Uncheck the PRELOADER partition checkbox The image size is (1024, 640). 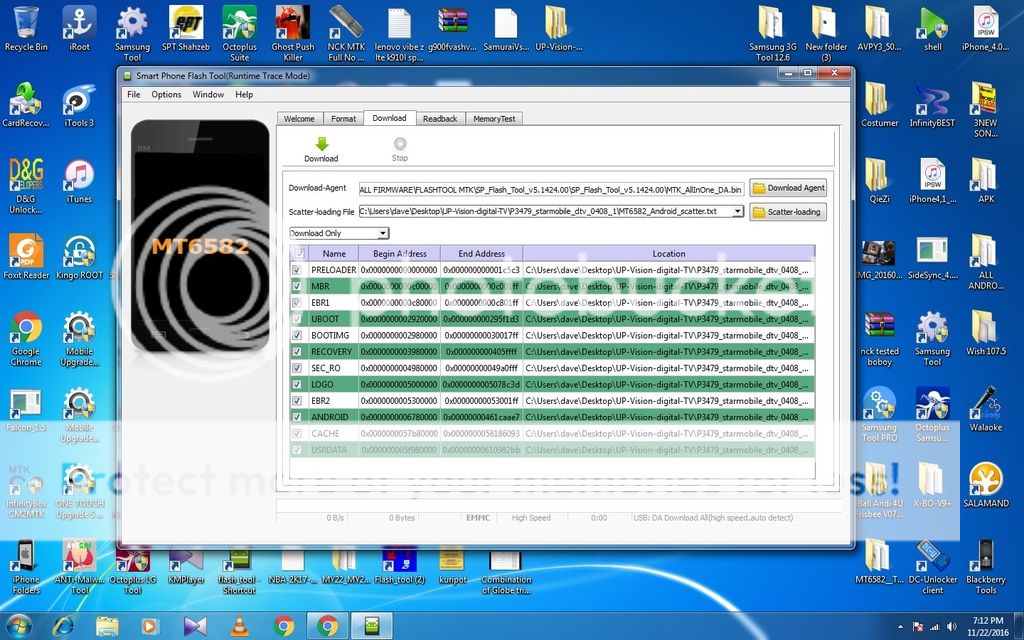(297, 270)
